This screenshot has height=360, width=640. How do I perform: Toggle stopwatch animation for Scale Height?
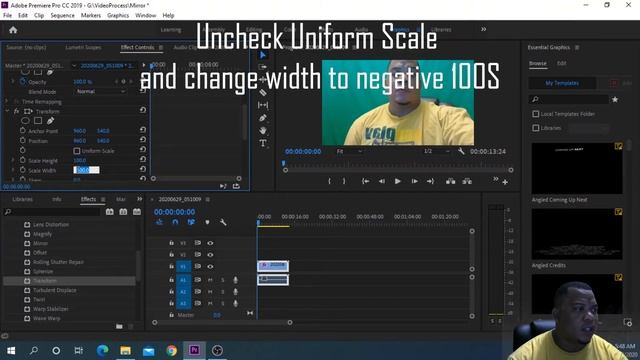(x=22, y=160)
